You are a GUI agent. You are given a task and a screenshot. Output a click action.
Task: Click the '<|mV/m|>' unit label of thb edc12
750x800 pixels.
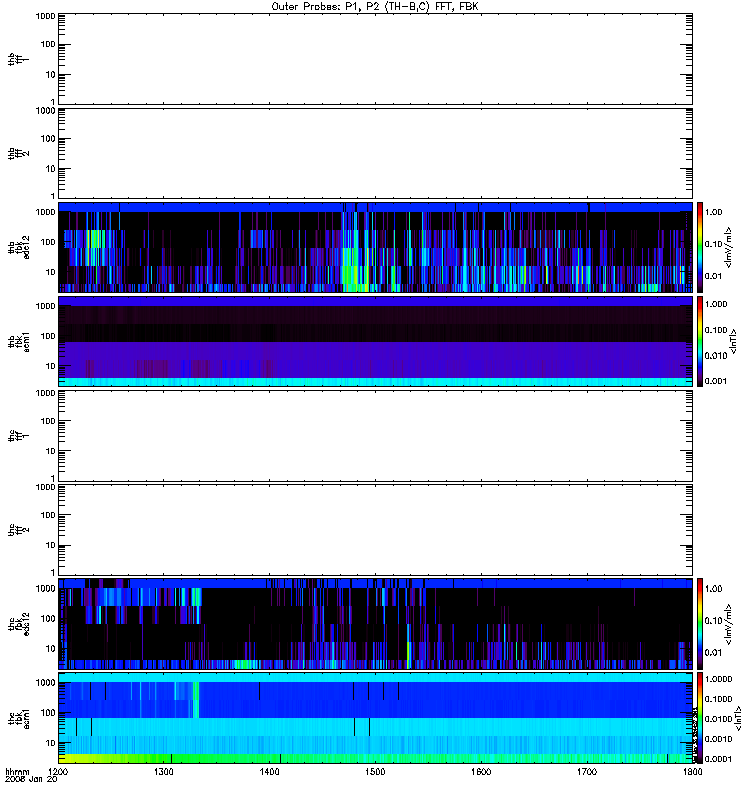tap(729, 247)
